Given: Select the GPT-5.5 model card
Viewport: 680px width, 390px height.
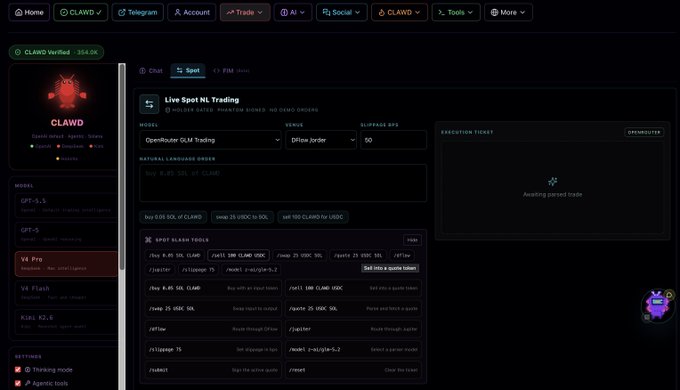Looking at the screenshot, I should coord(66,205).
